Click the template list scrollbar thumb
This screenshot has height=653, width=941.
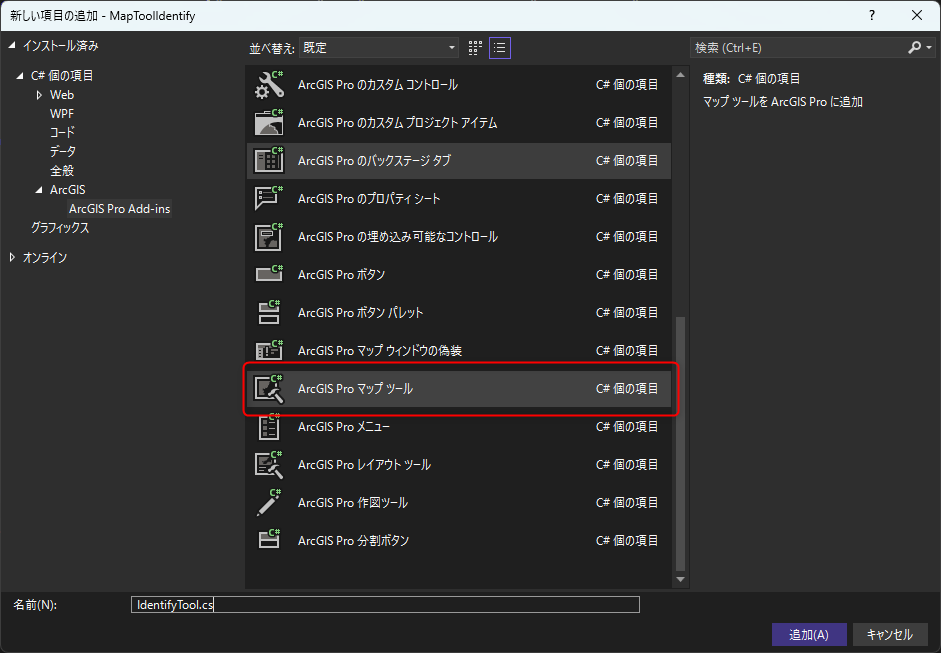[680, 443]
